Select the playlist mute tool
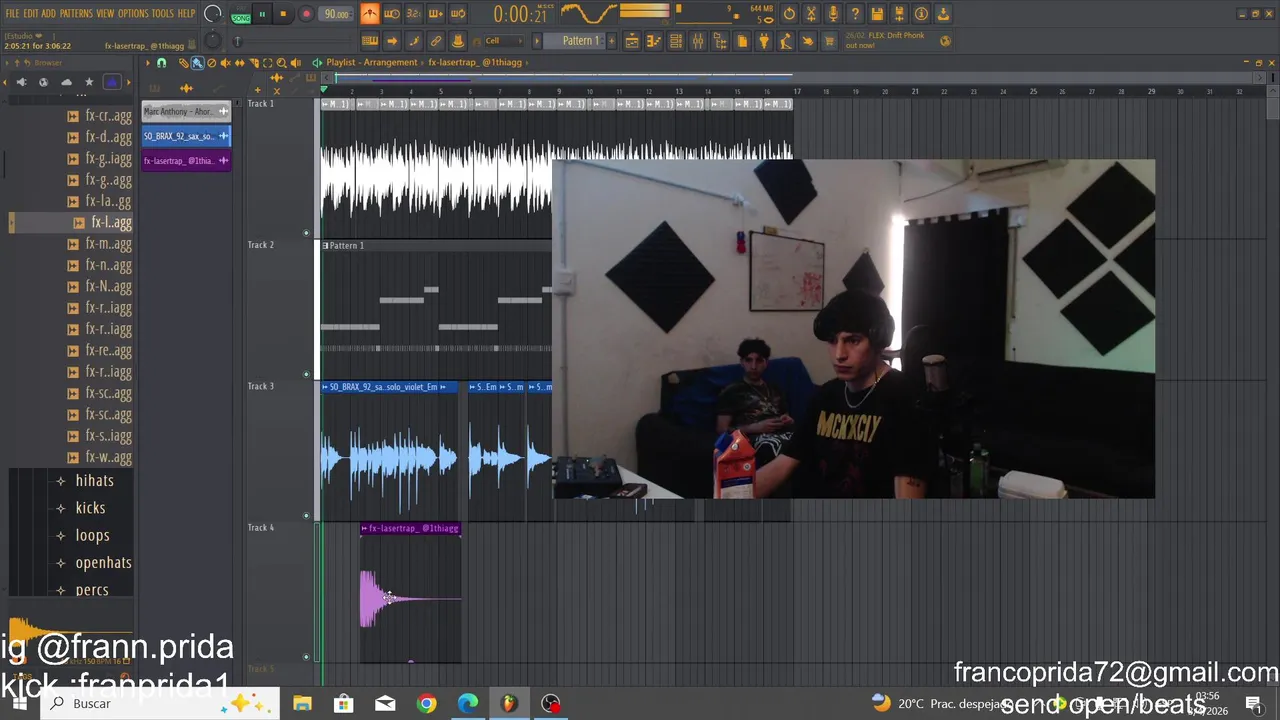The height and width of the screenshot is (720, 1280). 225,63
